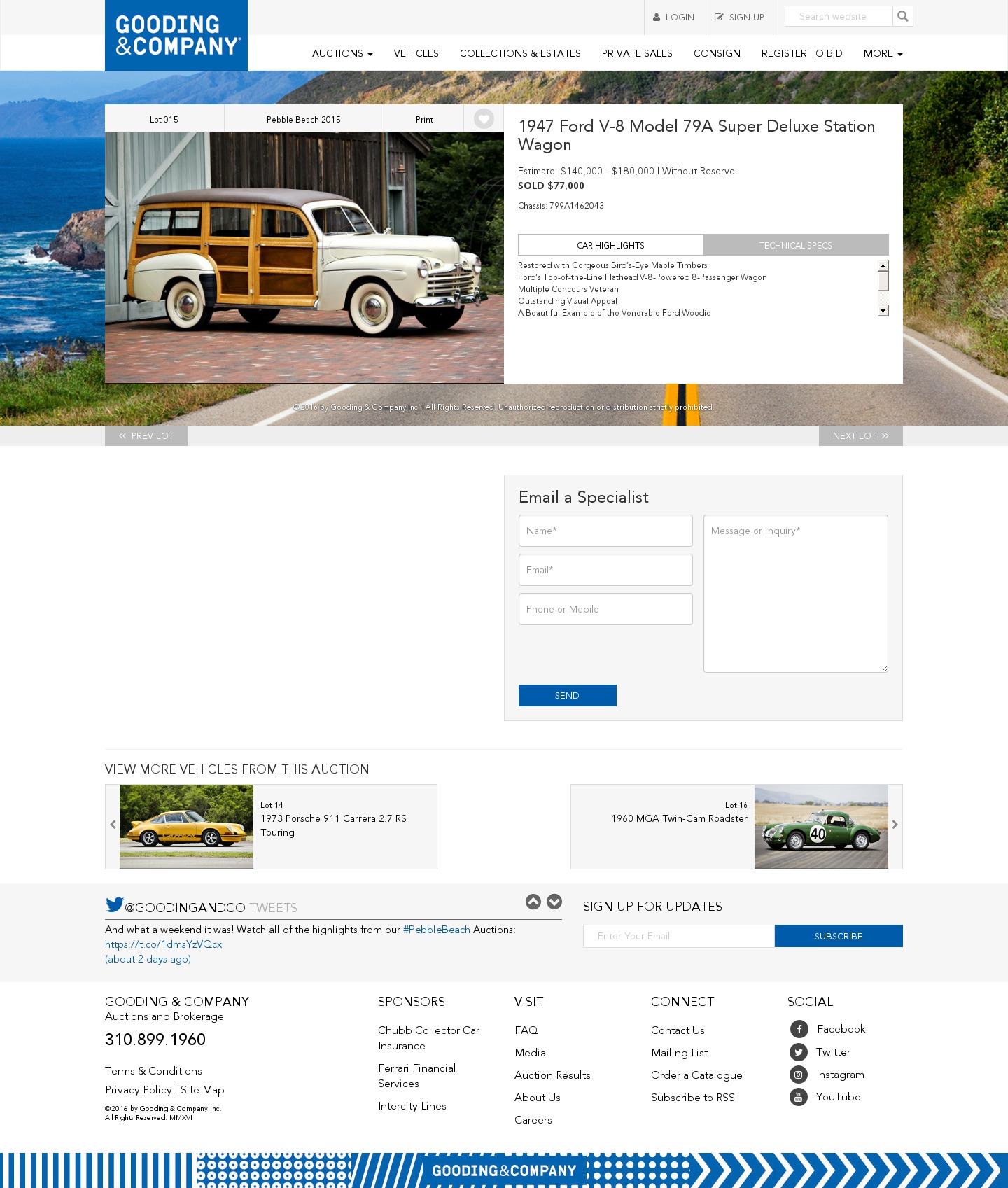Click the highlights list scrollbar thumb
The height and width of the screenshot is (1188, 1008).
(x=883, y=281)
